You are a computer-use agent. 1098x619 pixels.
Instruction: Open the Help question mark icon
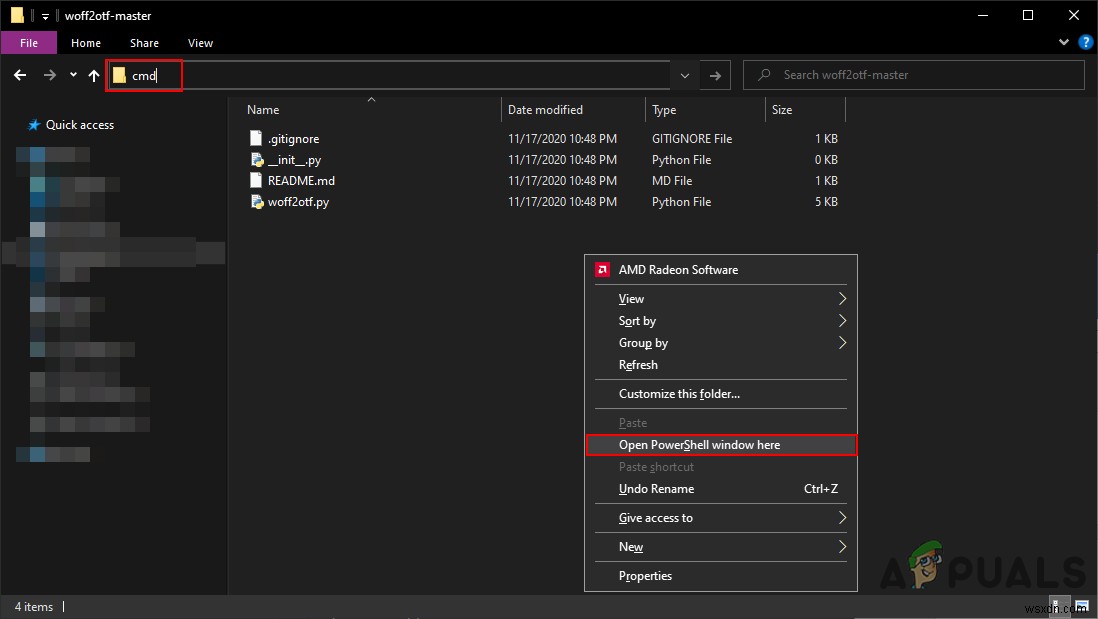click(x=1083, y=43)
